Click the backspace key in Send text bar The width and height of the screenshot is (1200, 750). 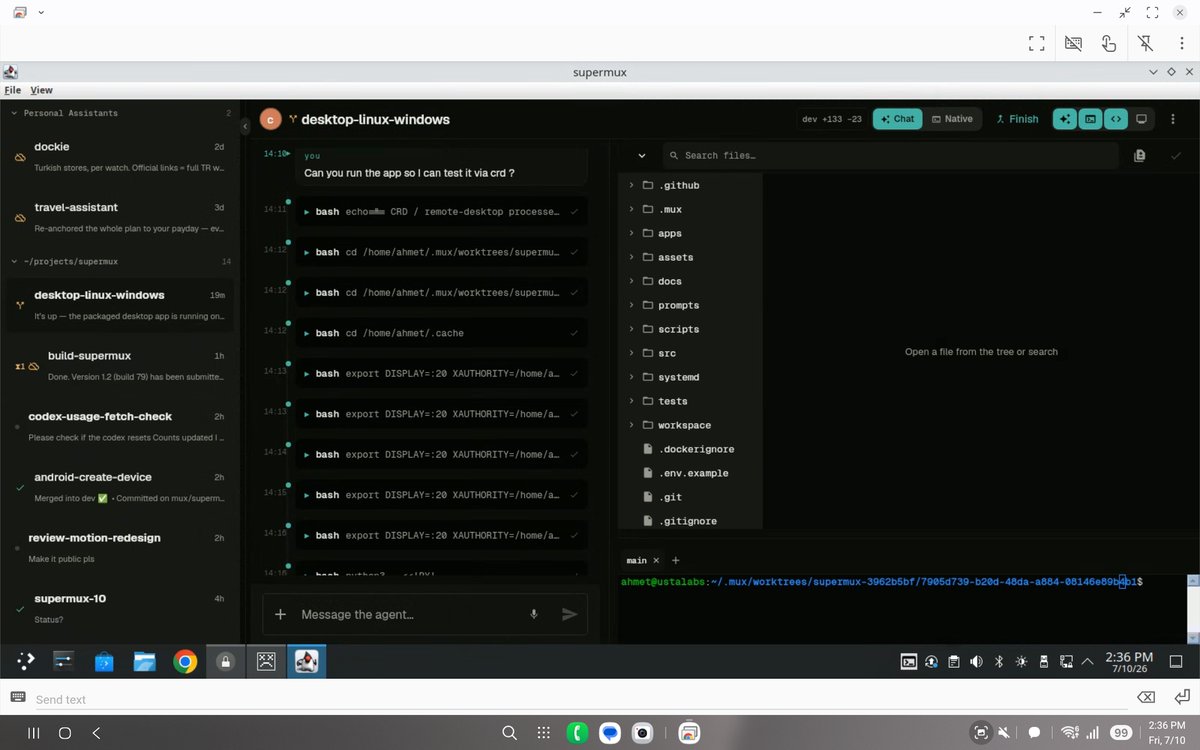click(x=1146, y=697)
